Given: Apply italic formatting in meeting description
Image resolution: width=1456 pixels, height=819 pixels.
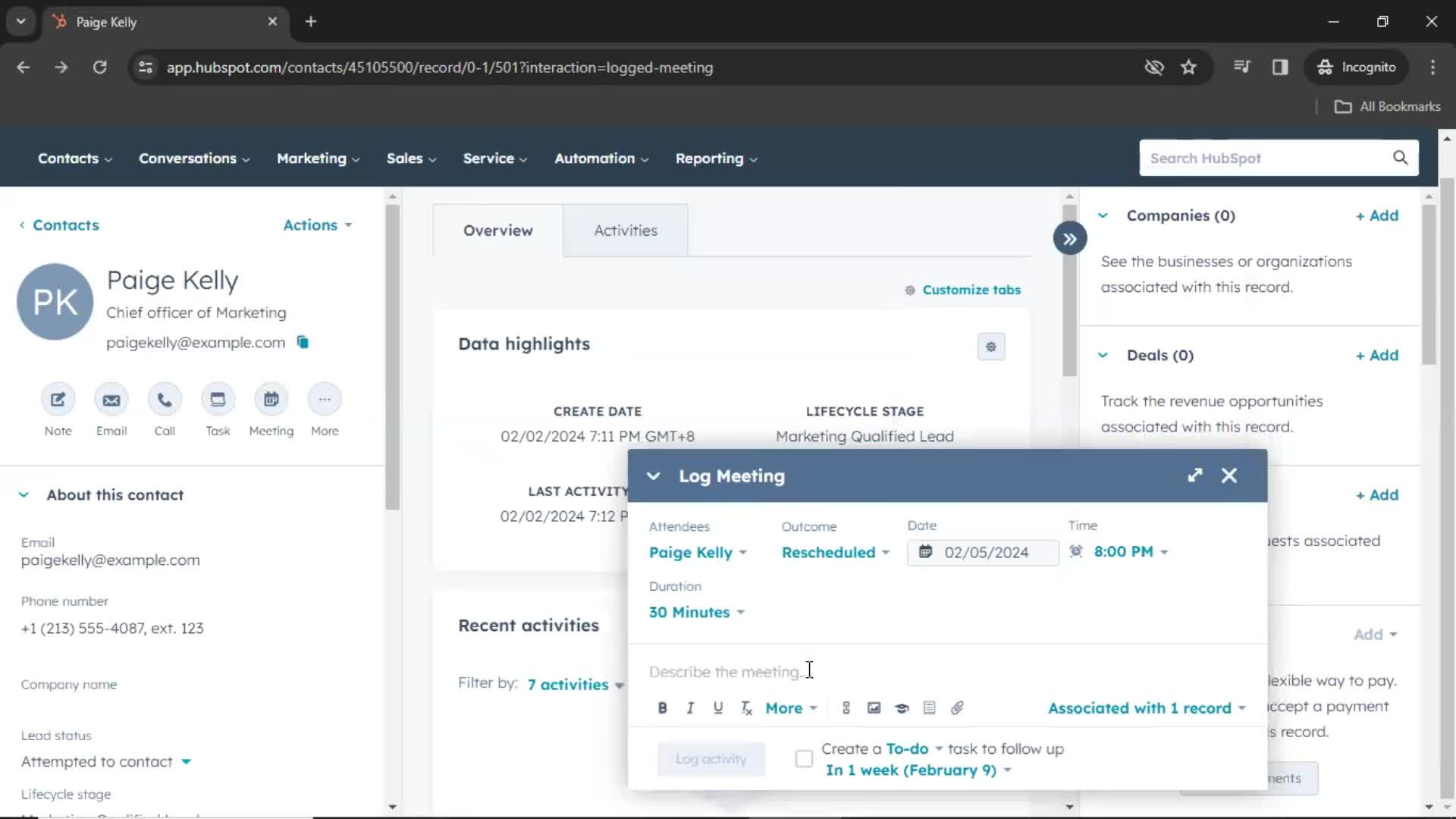Looking at the screenshot, I should 690,708.
